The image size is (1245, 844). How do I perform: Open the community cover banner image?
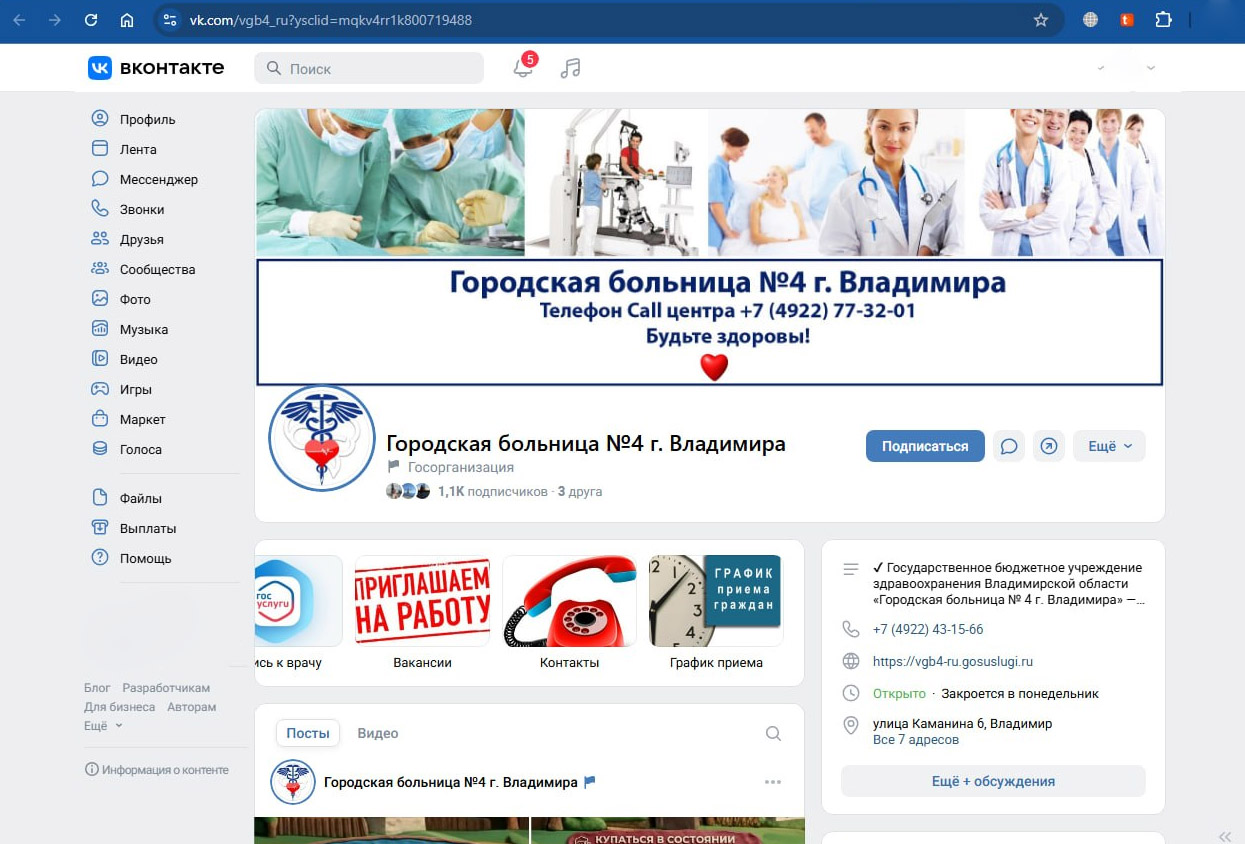point(710,247)
